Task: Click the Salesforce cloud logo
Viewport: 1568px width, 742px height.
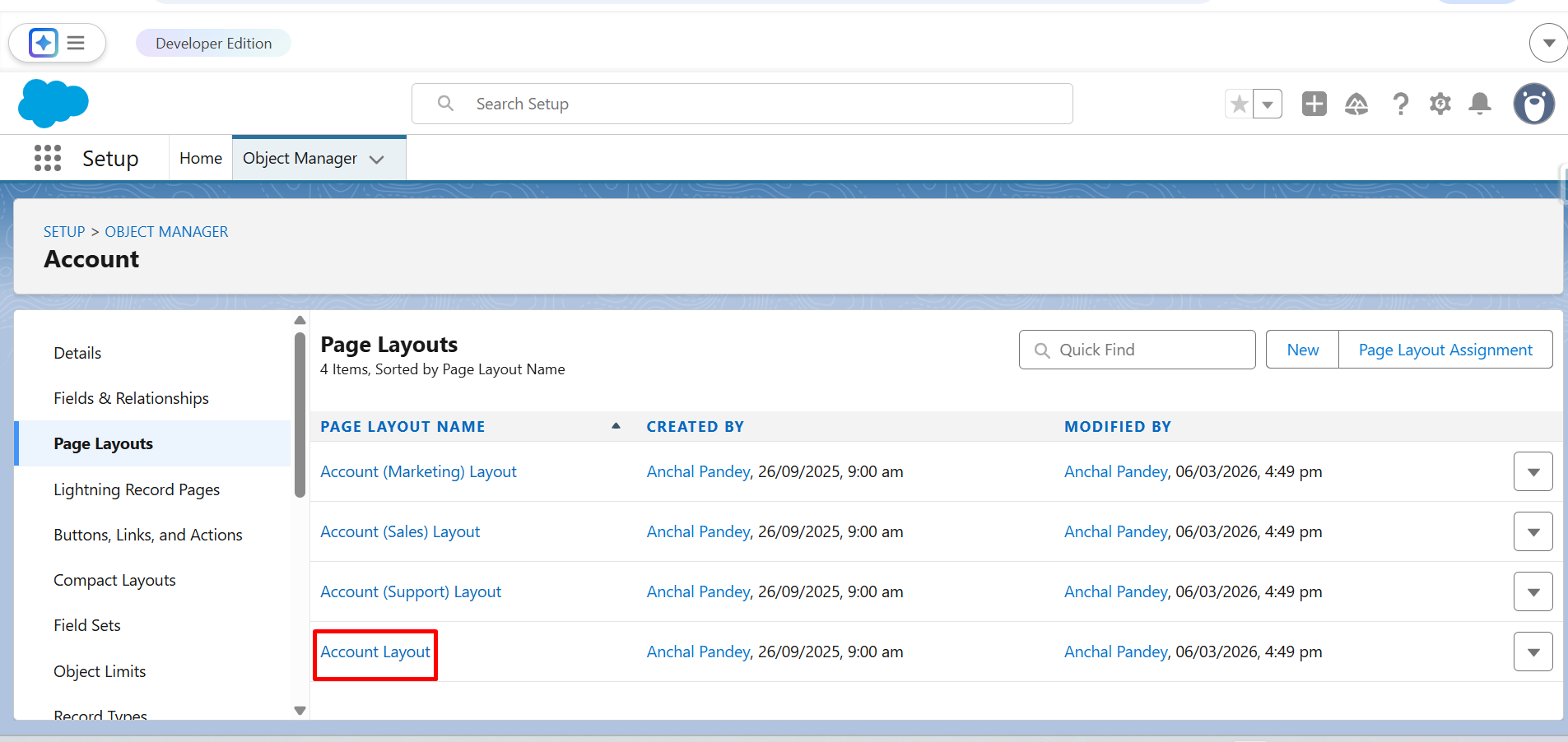Action: tap(53, 104)
